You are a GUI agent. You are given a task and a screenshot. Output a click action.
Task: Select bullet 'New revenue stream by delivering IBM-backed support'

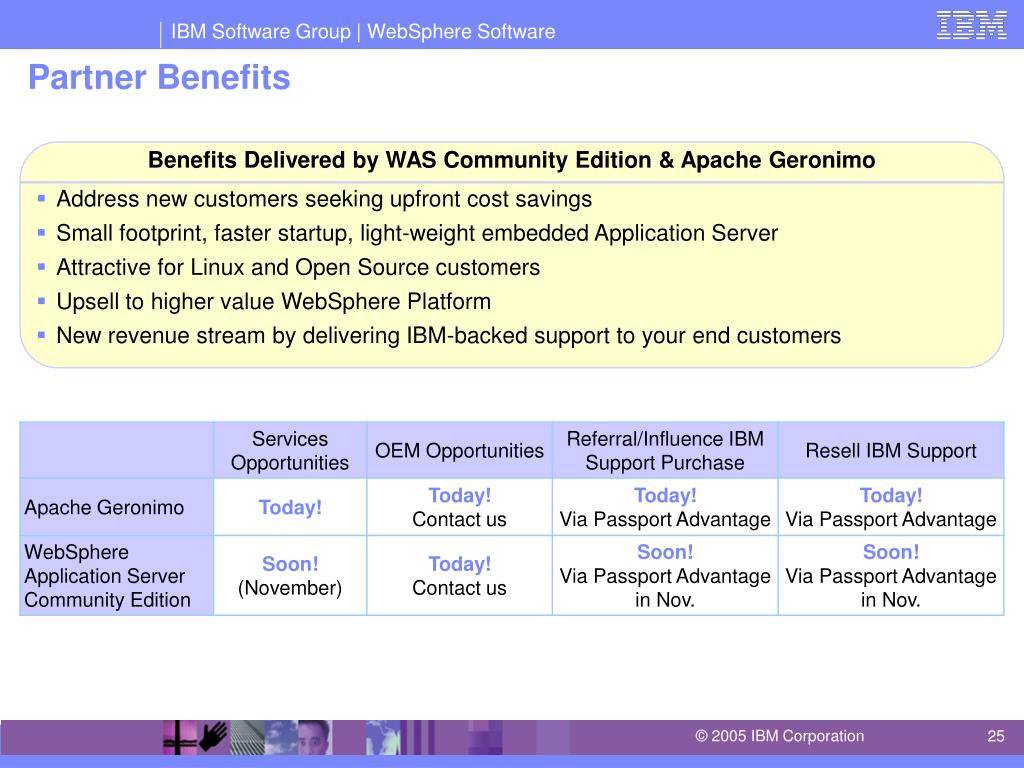(x=449, y=335)
